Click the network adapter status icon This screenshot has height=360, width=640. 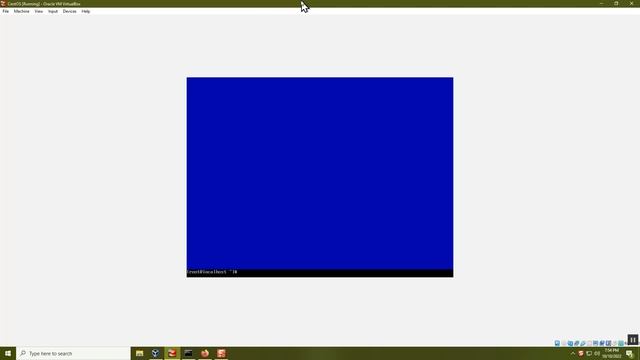[576, 343]
